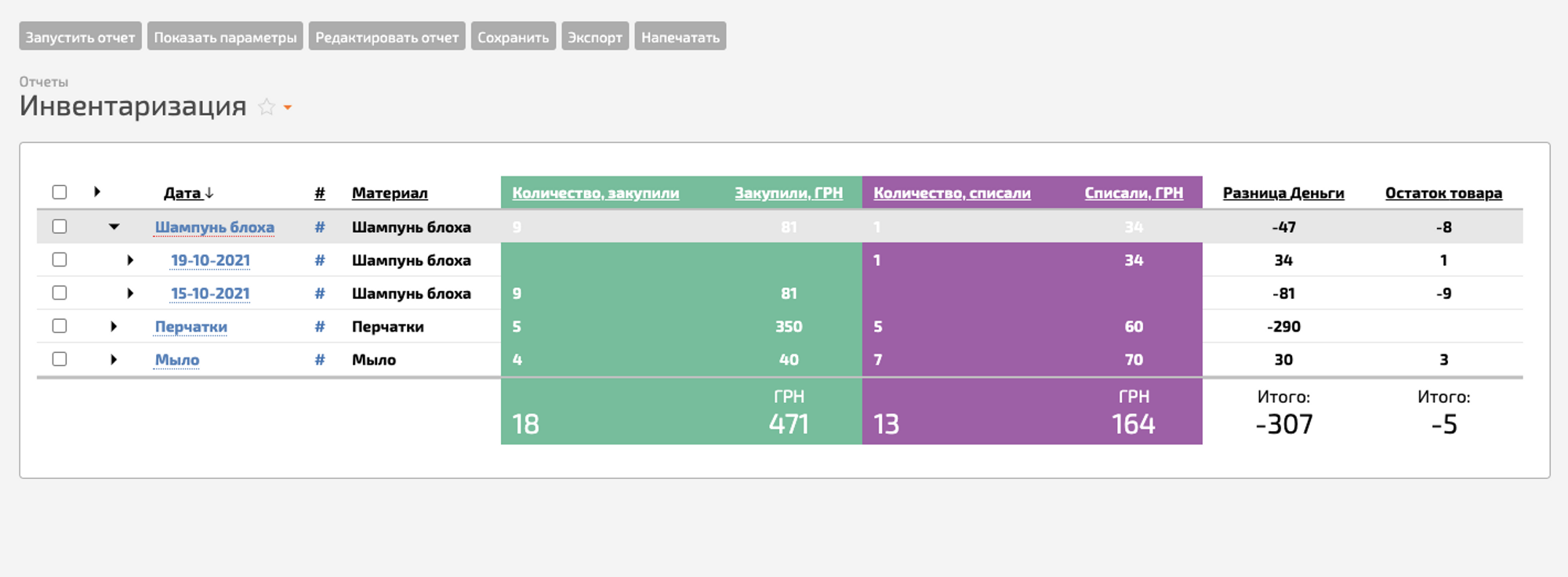The image size is (1568, 577).
Task: Sort by Количество, закупили green header
Action: point(595,193)
